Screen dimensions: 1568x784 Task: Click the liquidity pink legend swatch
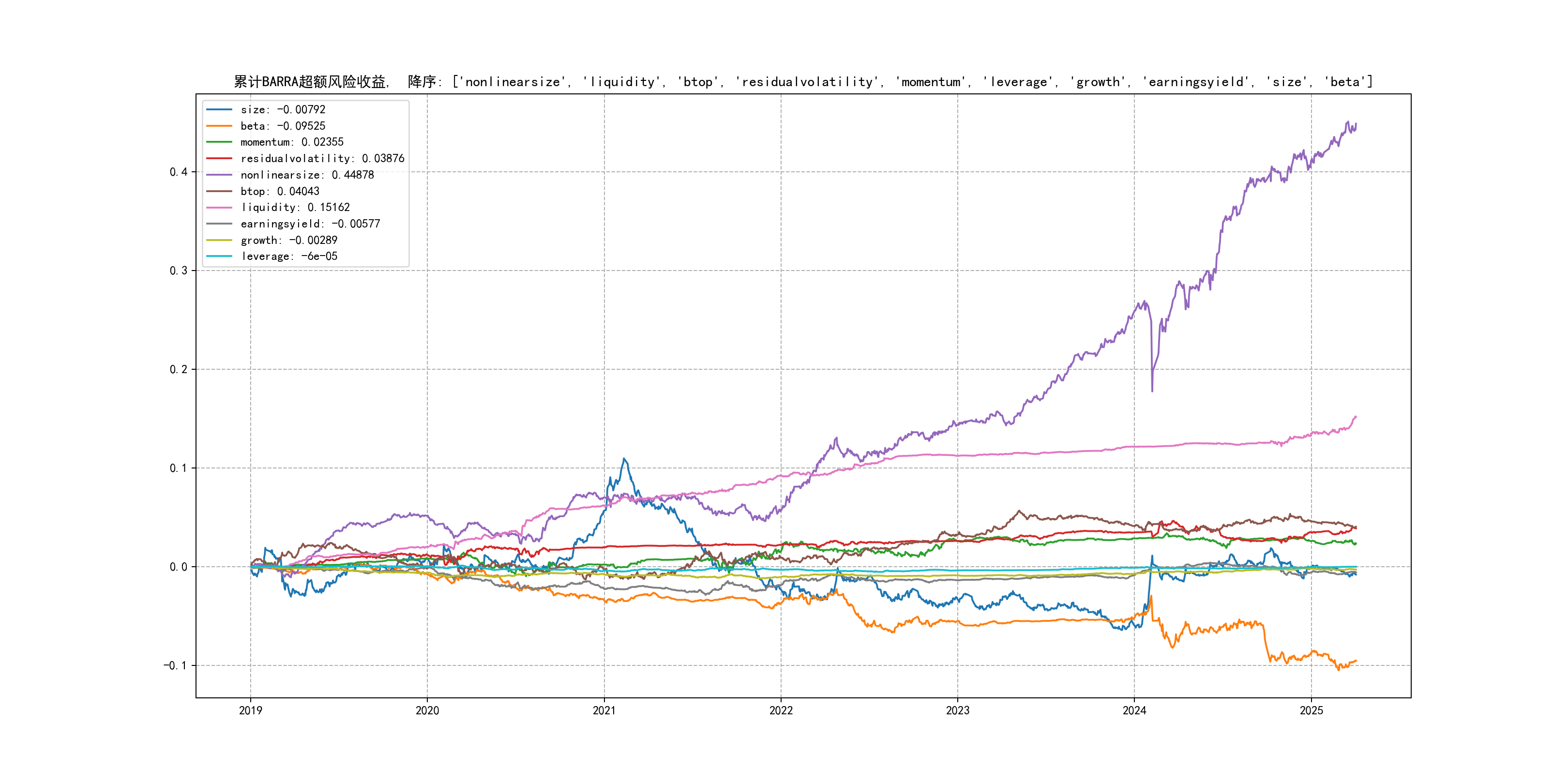(x=219, y=208)
